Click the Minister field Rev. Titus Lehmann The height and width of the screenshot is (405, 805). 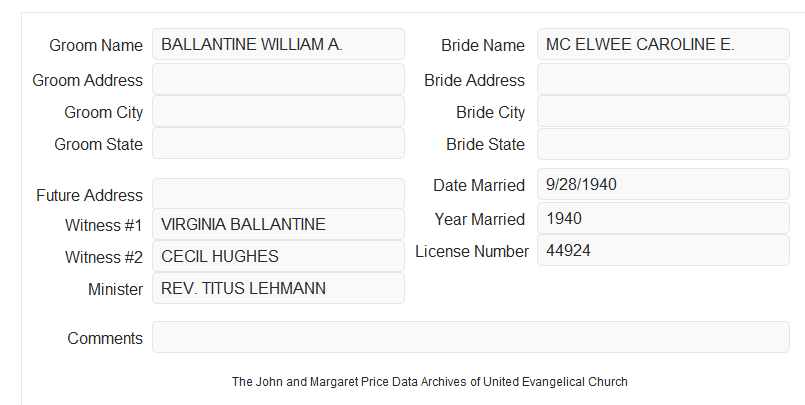[278, 288]
